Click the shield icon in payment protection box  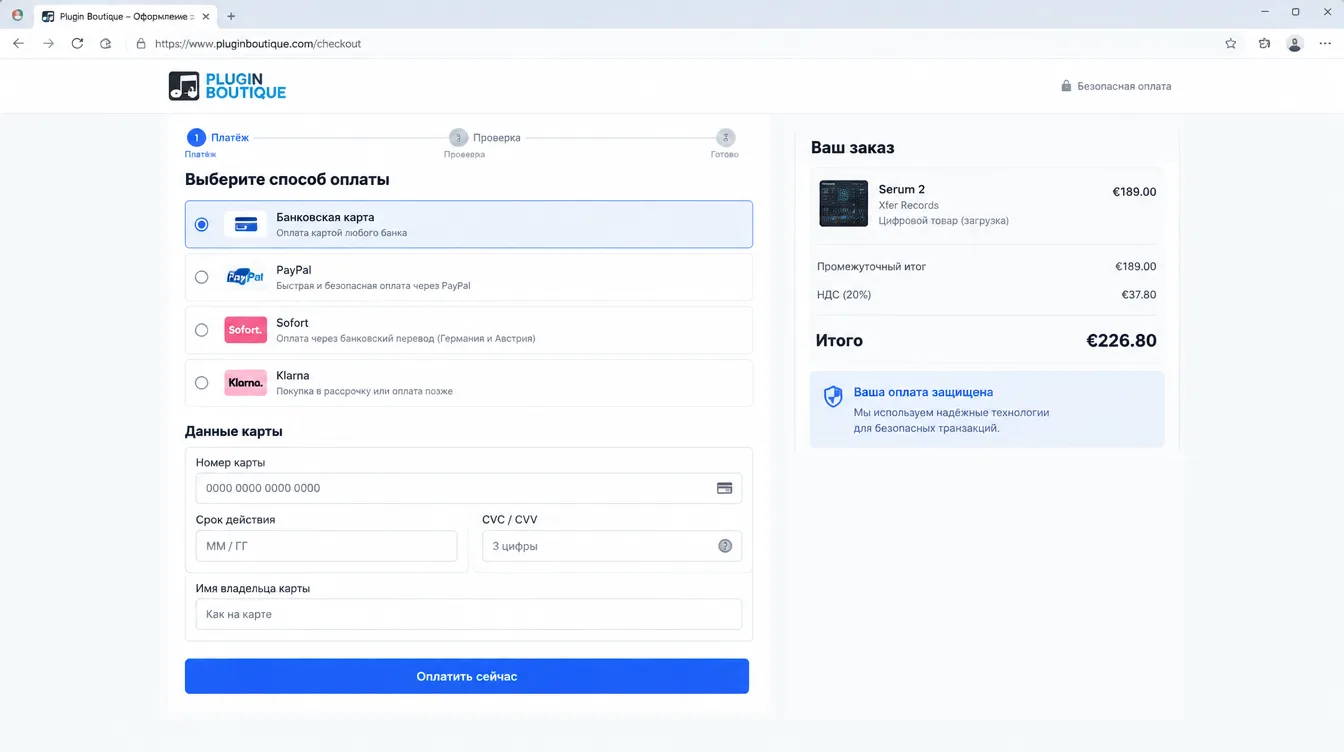pyautogui.click(x=833, y=397)
